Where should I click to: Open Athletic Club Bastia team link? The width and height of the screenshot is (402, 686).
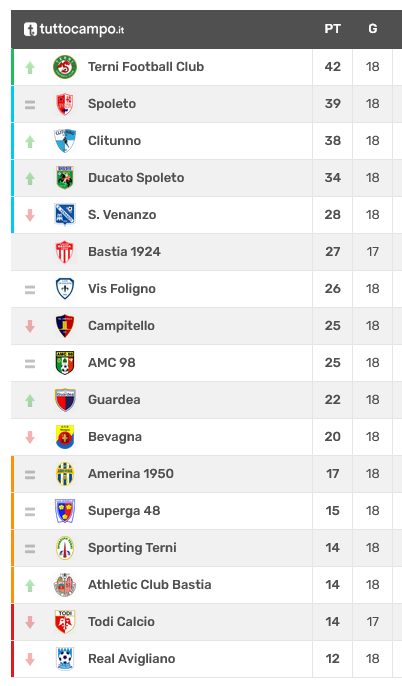point(150,584)
